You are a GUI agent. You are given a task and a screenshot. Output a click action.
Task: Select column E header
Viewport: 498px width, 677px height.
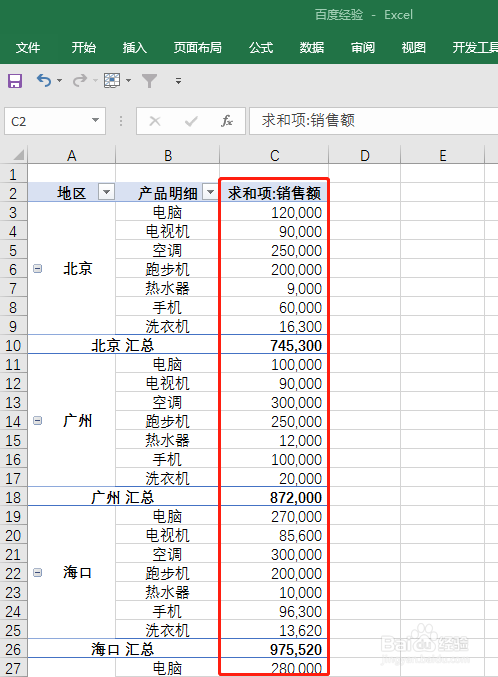[443, 155]
